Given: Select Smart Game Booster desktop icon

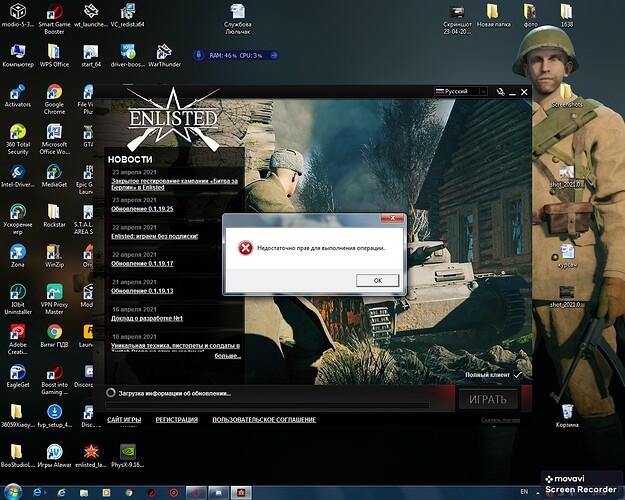Looking at the screenshot, I should [x=54, y=18].
